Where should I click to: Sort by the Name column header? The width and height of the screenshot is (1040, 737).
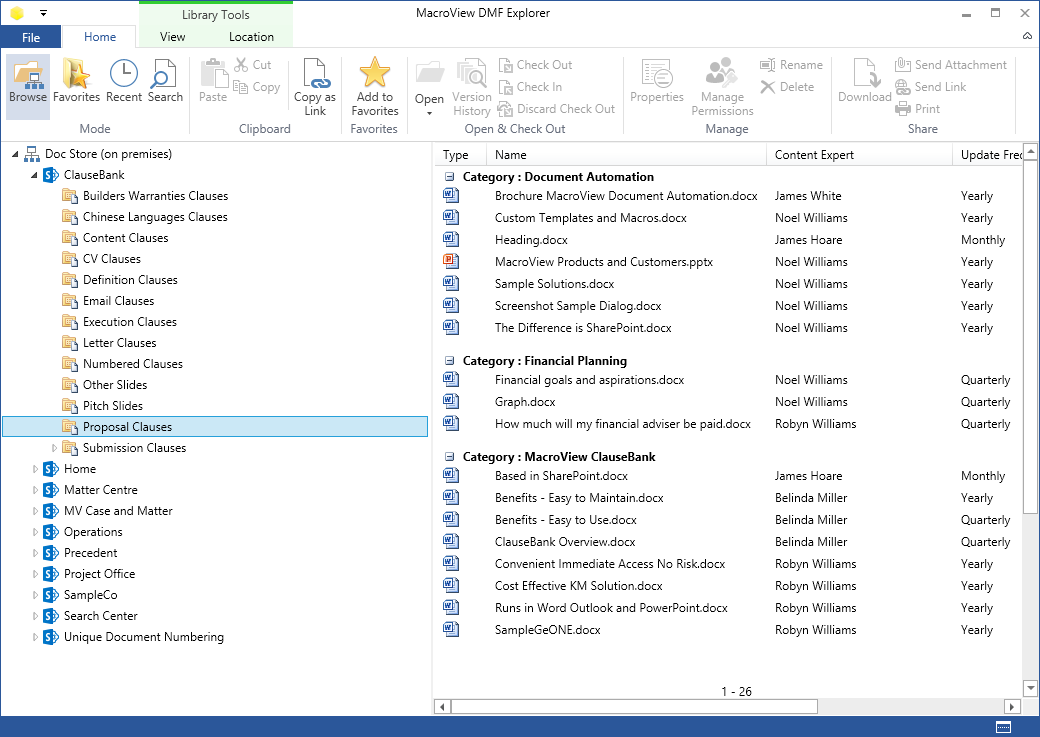click(x=627, y=155)
